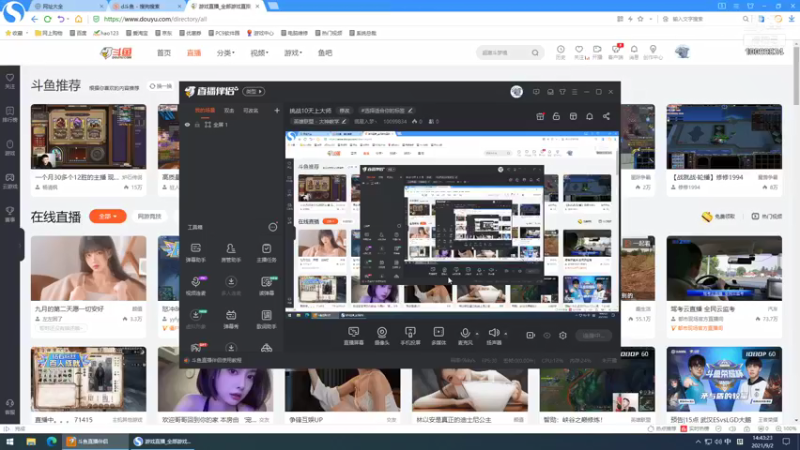Add a new scene with plus button
Screen dimensions: 800x450
coord(277,110)
